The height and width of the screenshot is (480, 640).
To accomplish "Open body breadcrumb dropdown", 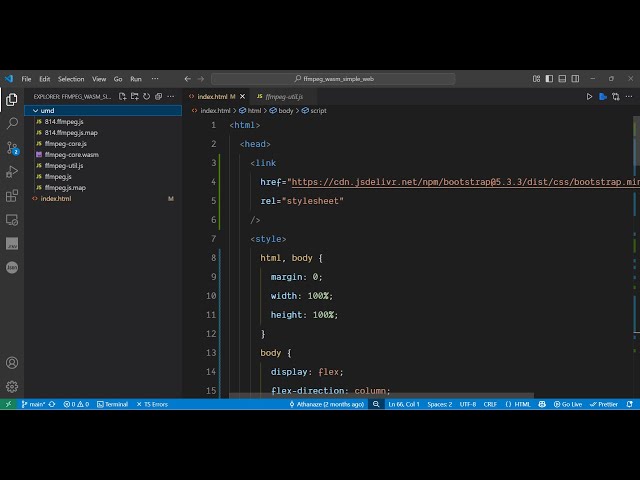I will (x=281, y=111).
